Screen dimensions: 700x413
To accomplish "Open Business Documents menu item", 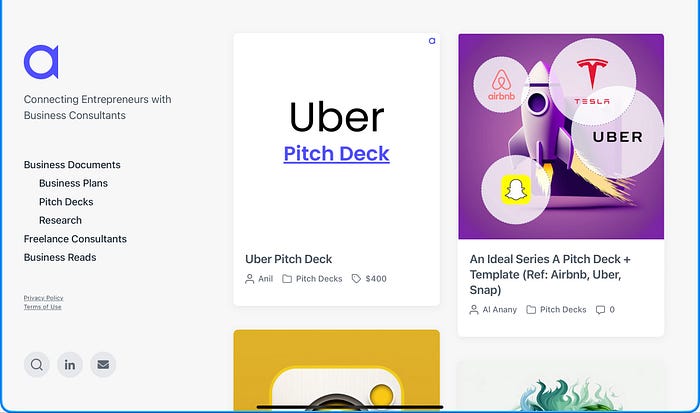I will coord(72,165).
